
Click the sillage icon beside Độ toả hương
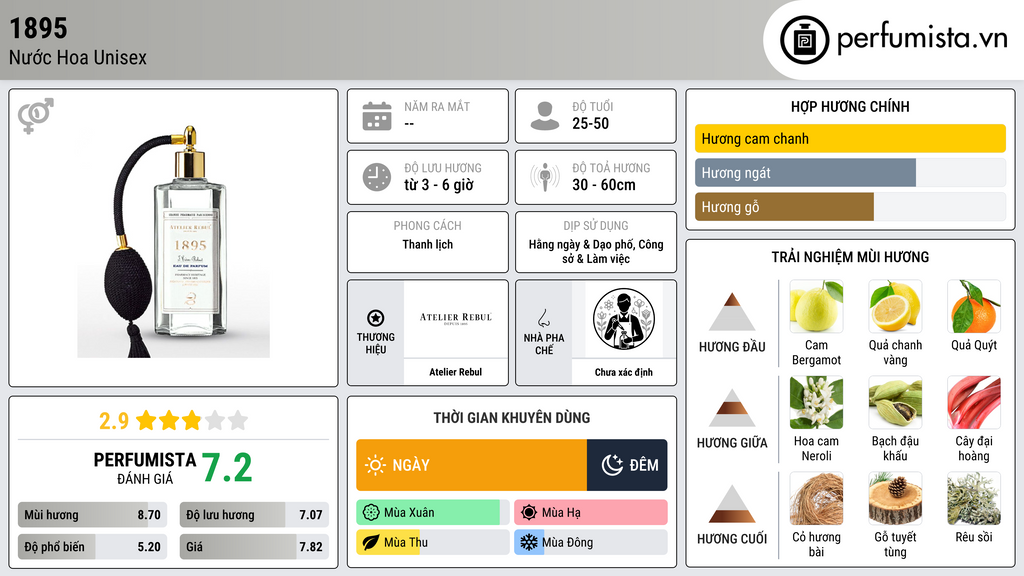point(545,177)
